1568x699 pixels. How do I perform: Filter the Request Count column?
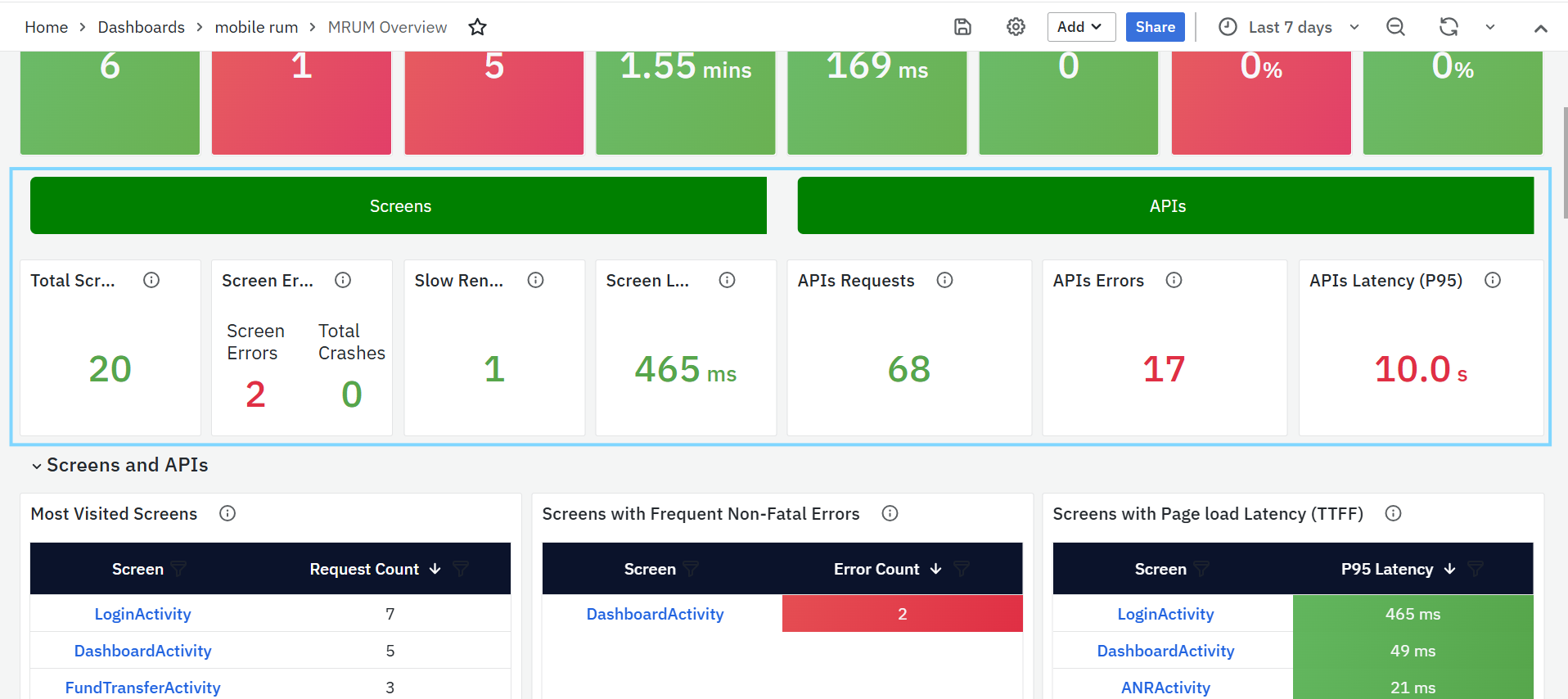pos(461,569)
